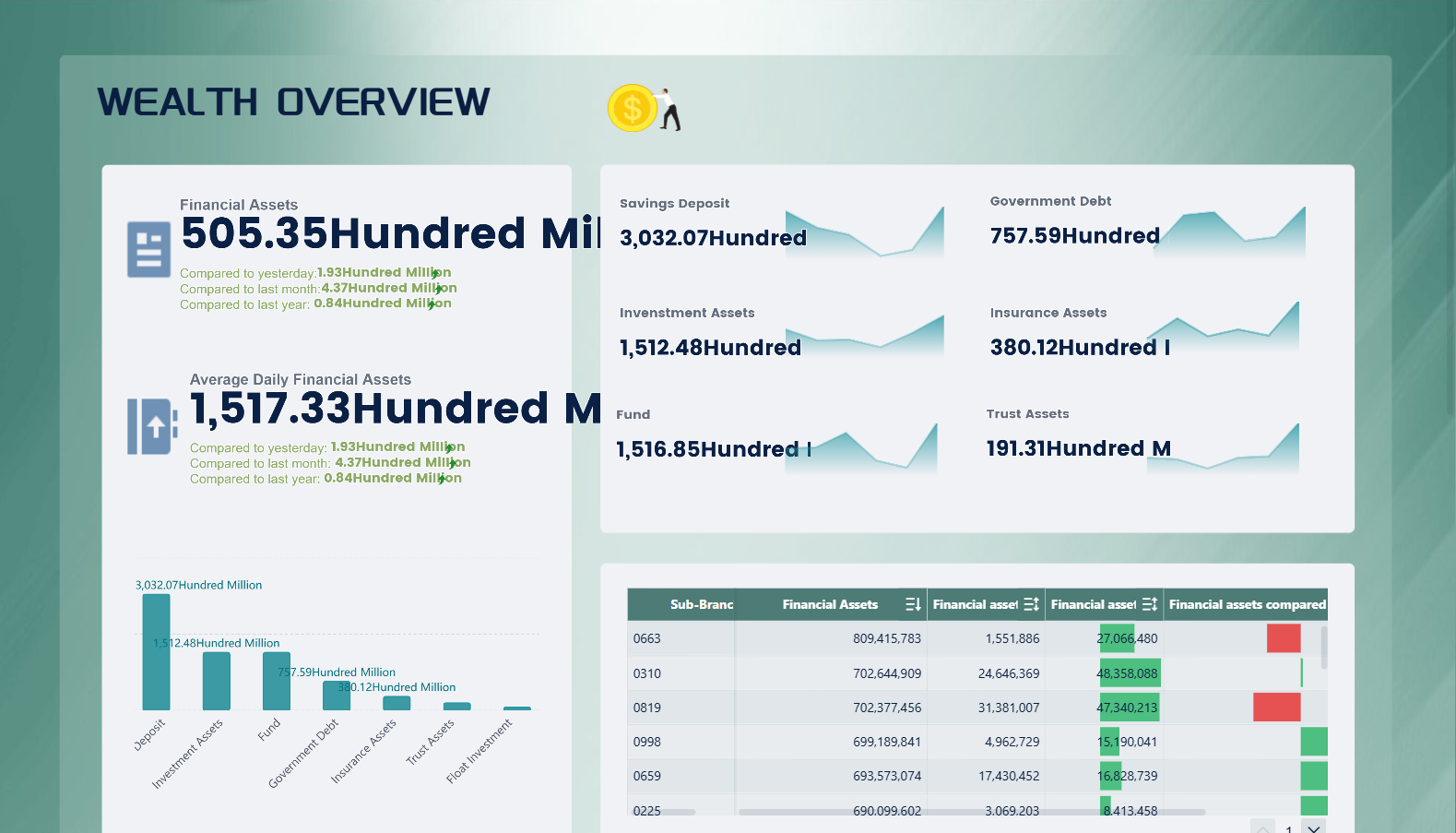Click sort icon on third Financial asset column
The image size is (1456, 833).
pyautogui.click(x=1149, y=604)
